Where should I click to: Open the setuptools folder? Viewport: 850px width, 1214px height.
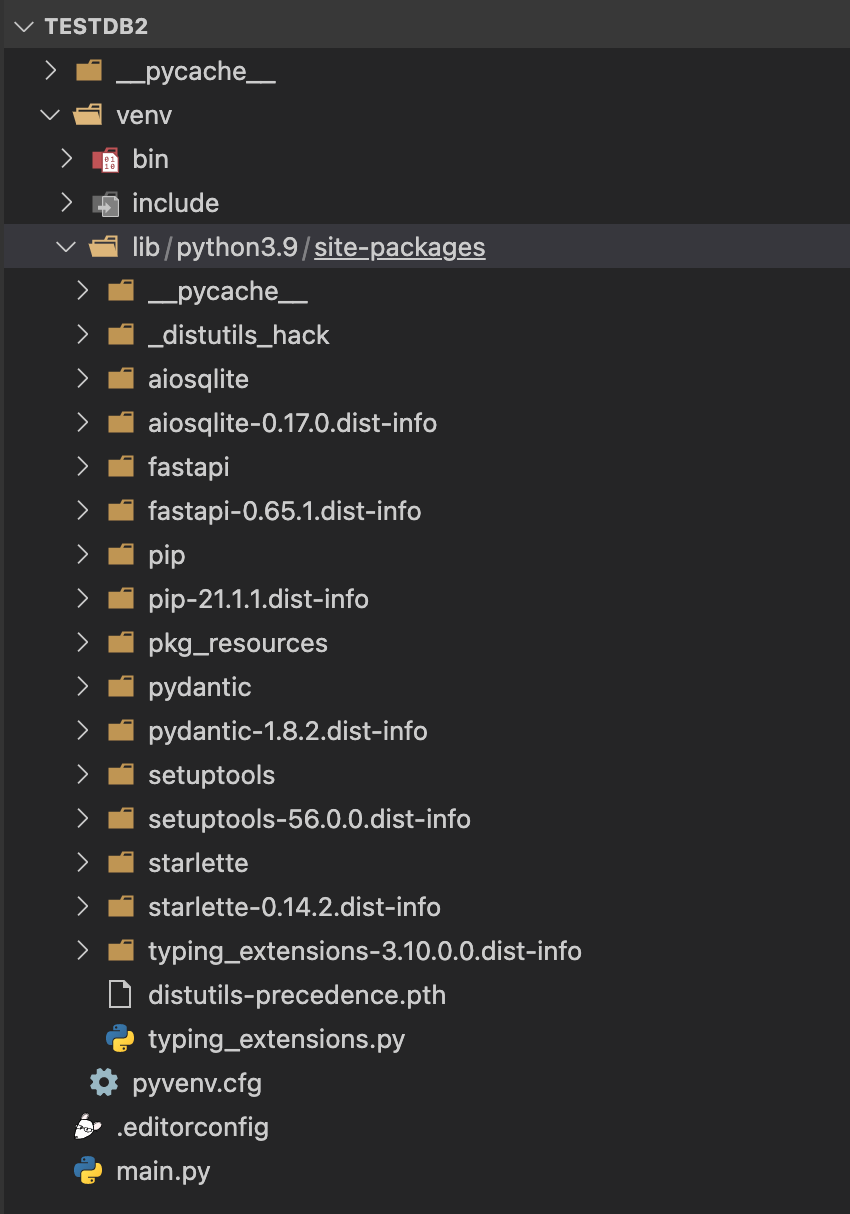[x=211, y=774]
